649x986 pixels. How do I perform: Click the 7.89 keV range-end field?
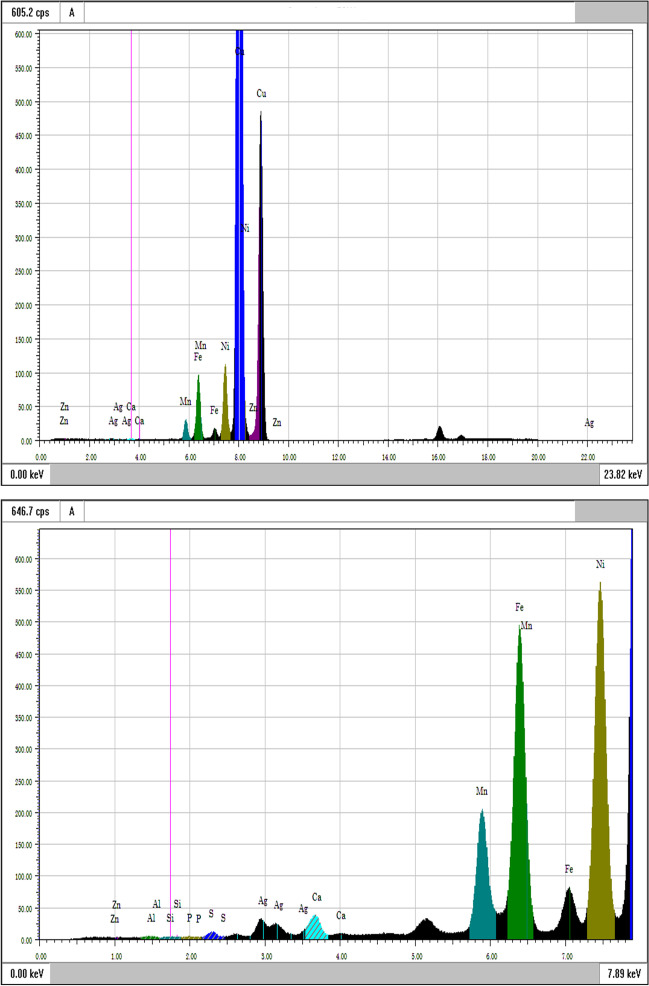[625, 975]
